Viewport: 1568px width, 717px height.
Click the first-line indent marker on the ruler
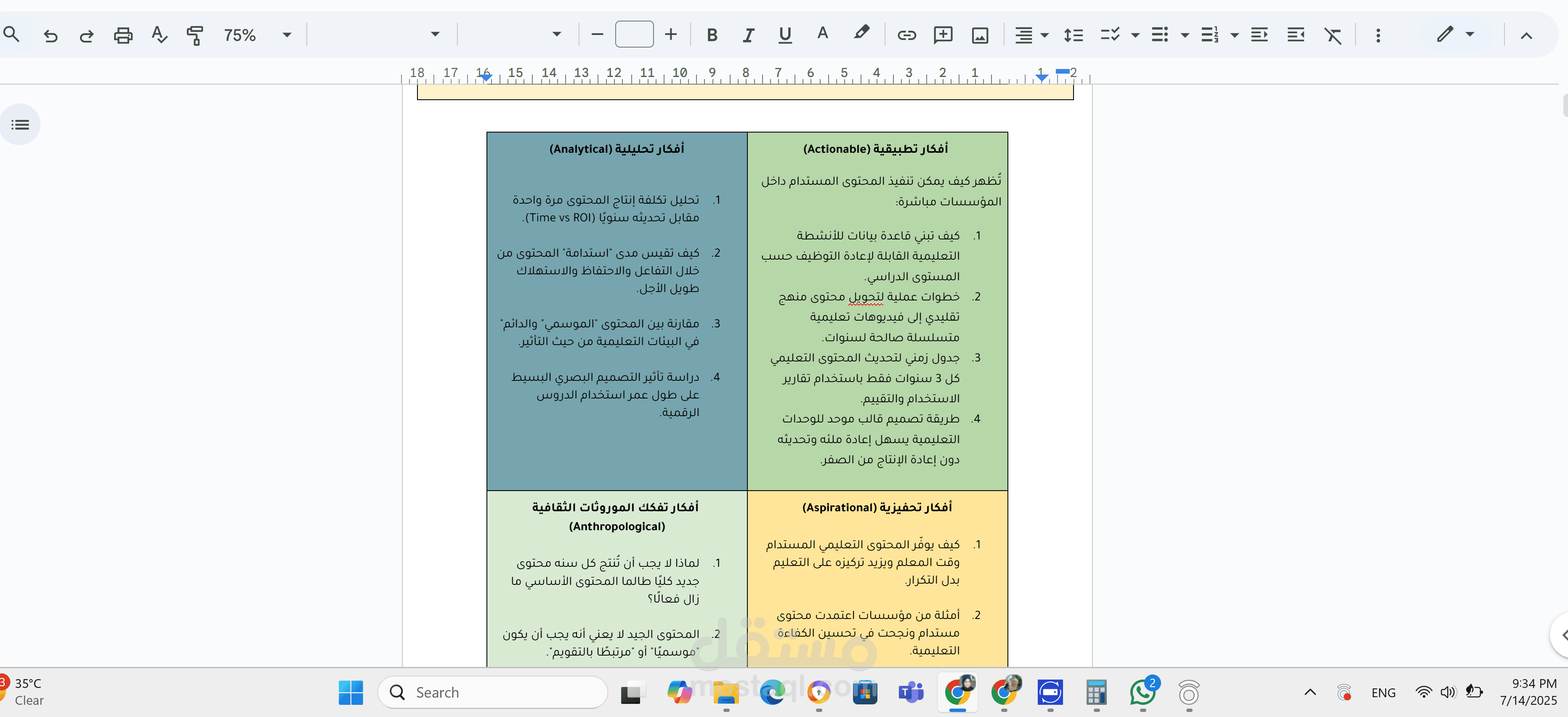click(1062, 71)
